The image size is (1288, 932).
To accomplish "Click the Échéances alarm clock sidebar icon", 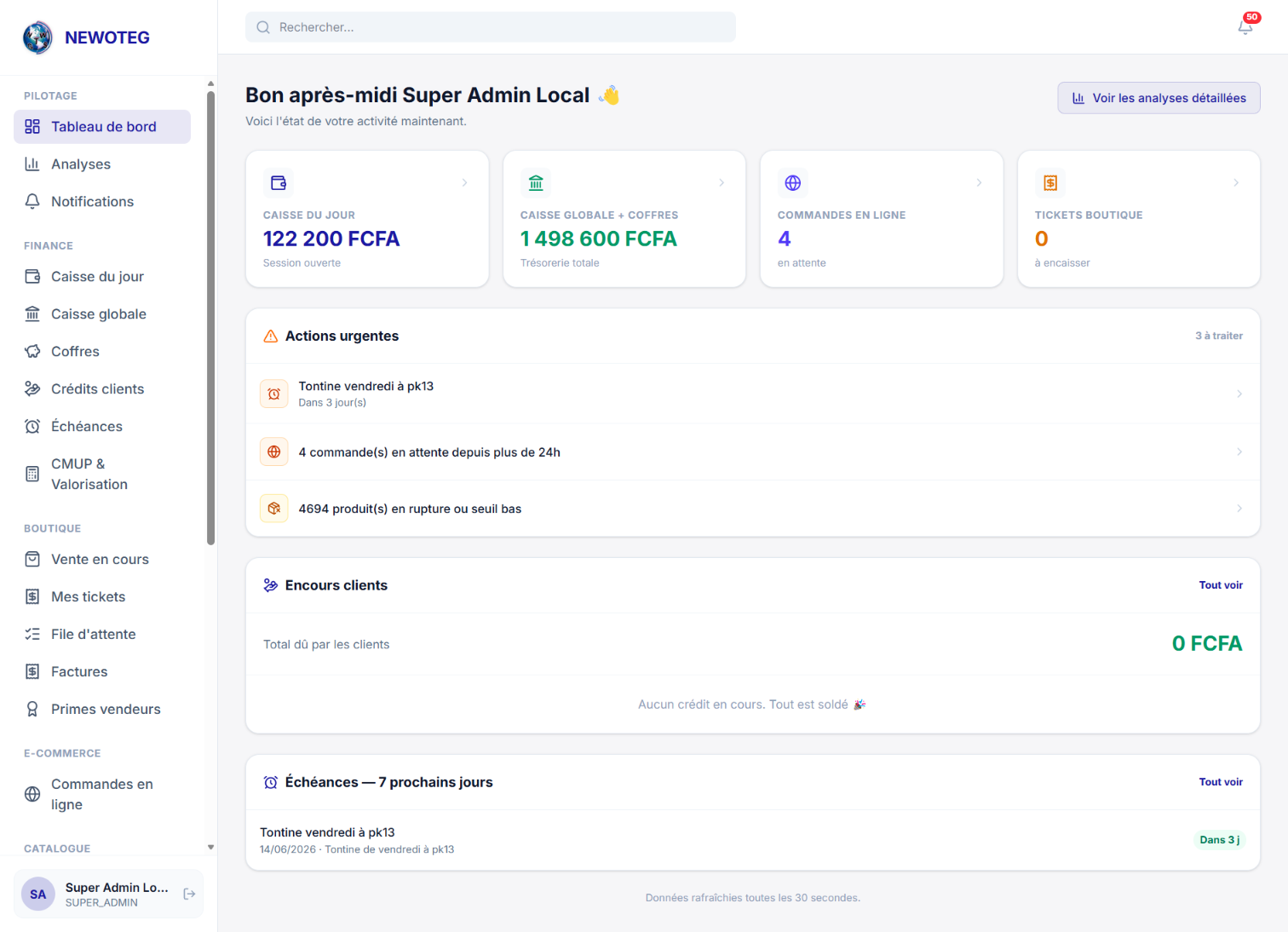I will [32, 427].
